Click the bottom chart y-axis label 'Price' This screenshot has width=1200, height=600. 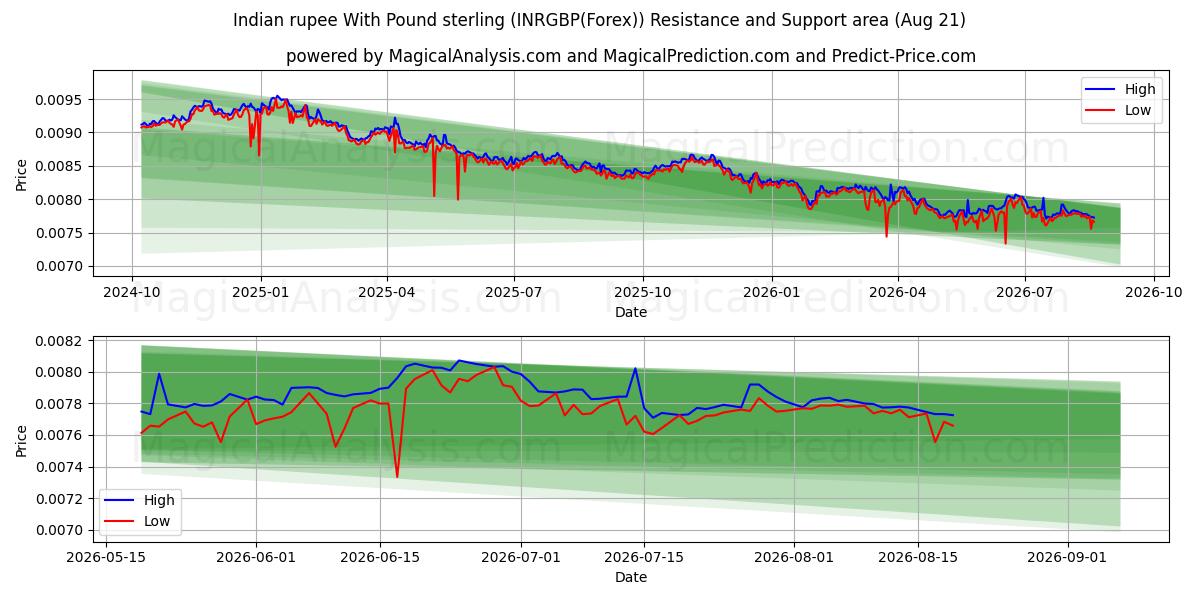[22, 440]
